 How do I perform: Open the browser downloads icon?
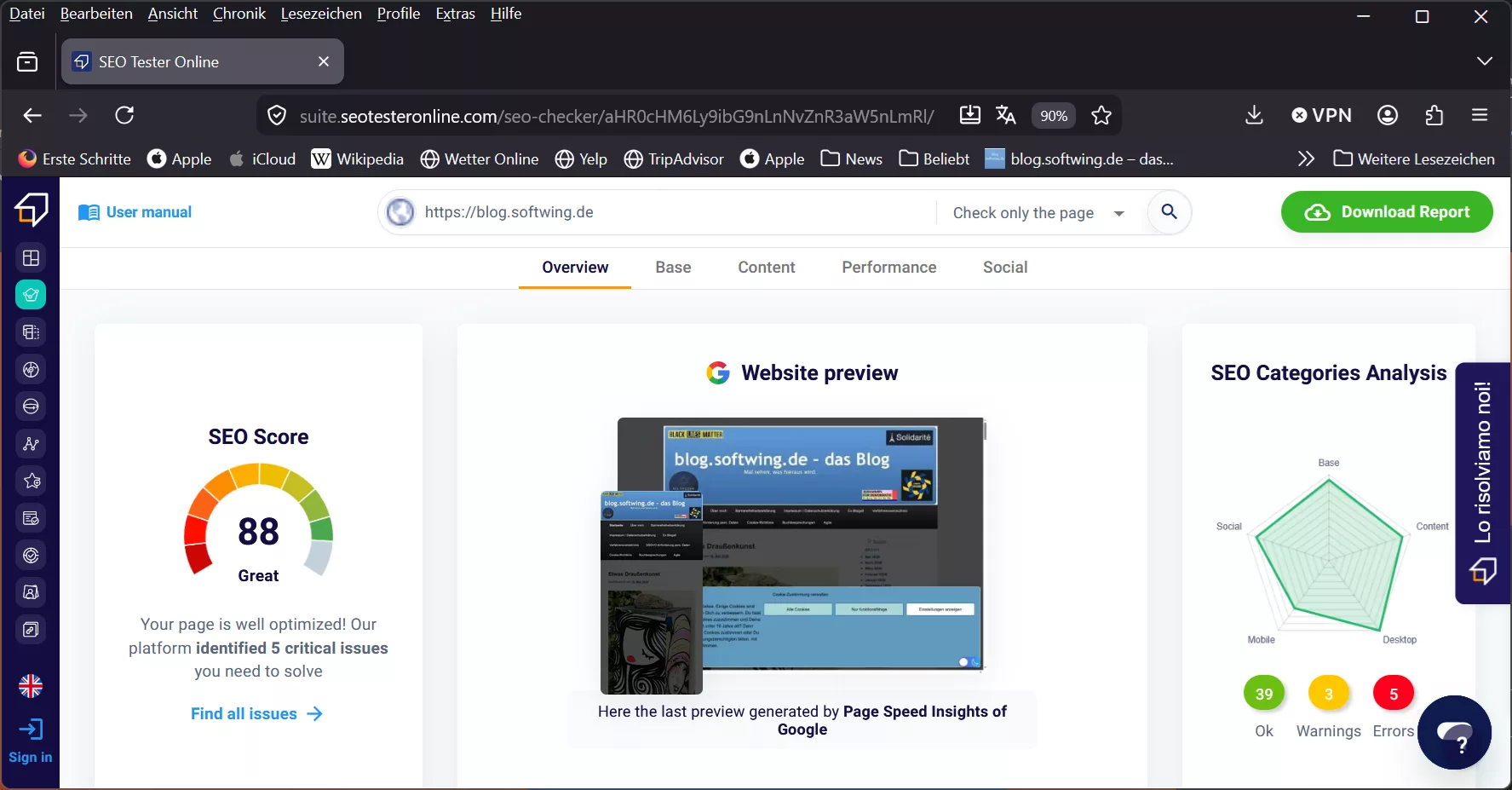(x=1254, y=115)
